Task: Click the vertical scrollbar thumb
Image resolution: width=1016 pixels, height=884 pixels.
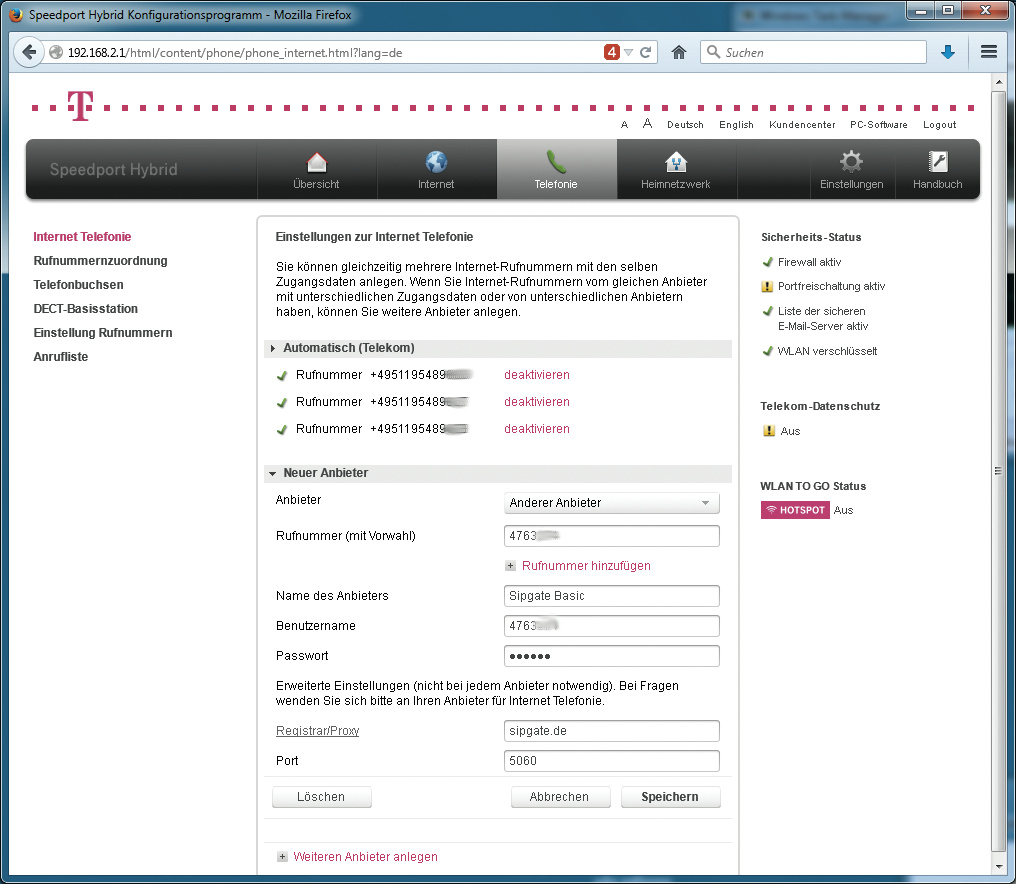Action: 999,472
